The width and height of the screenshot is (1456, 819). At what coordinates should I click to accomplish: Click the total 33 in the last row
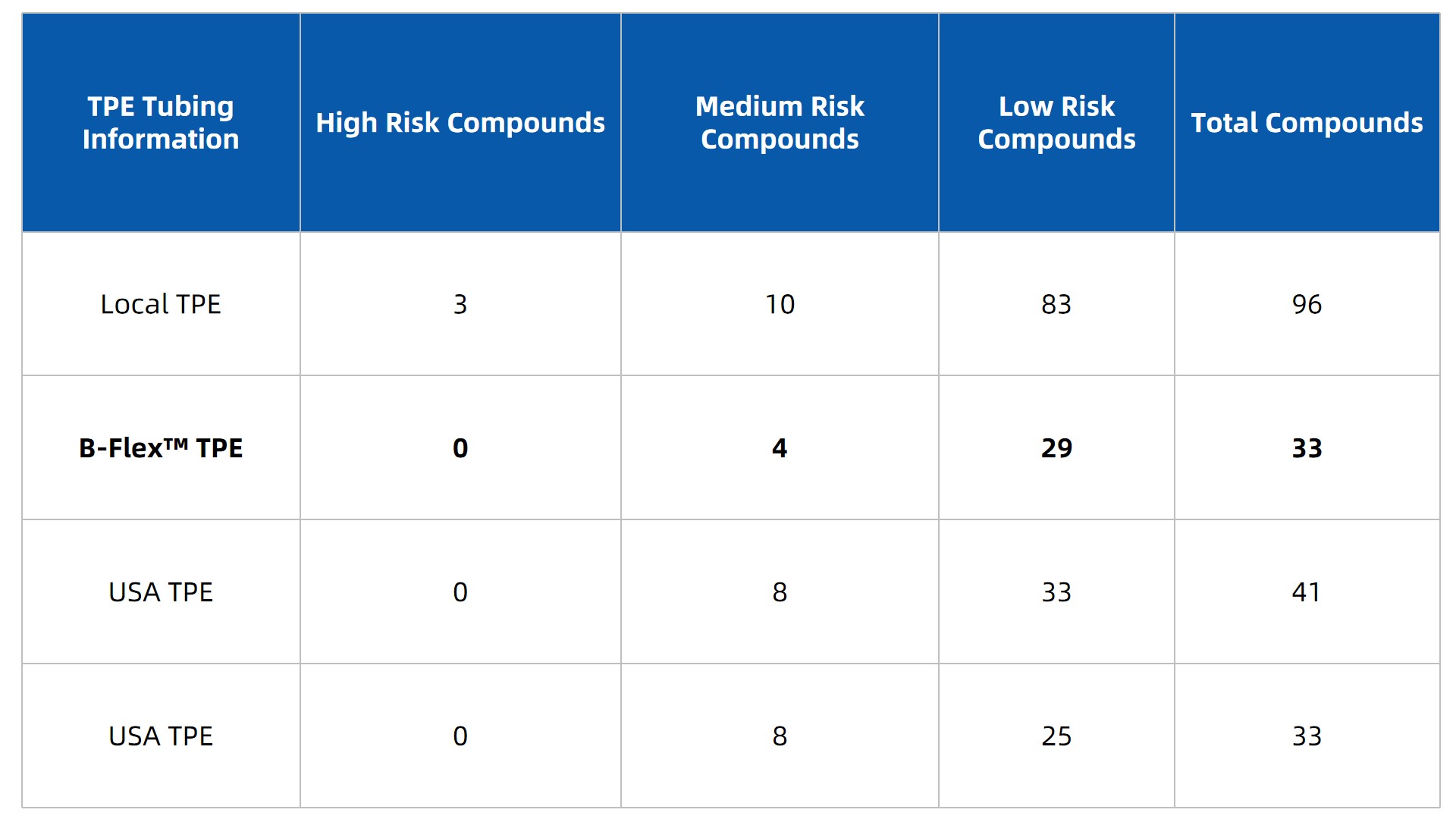point(1307,736)
